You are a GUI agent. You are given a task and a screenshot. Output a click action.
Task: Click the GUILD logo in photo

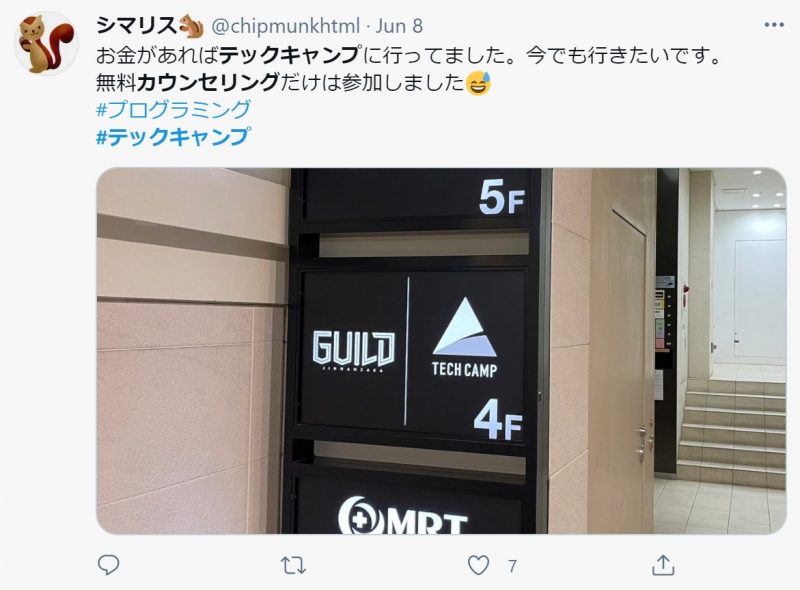[354, 350]
